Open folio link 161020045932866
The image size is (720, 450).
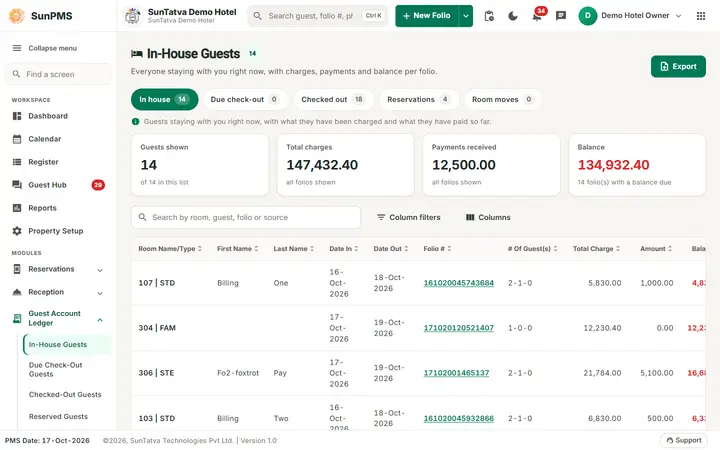pyautogui.click(x=458, y=418)
